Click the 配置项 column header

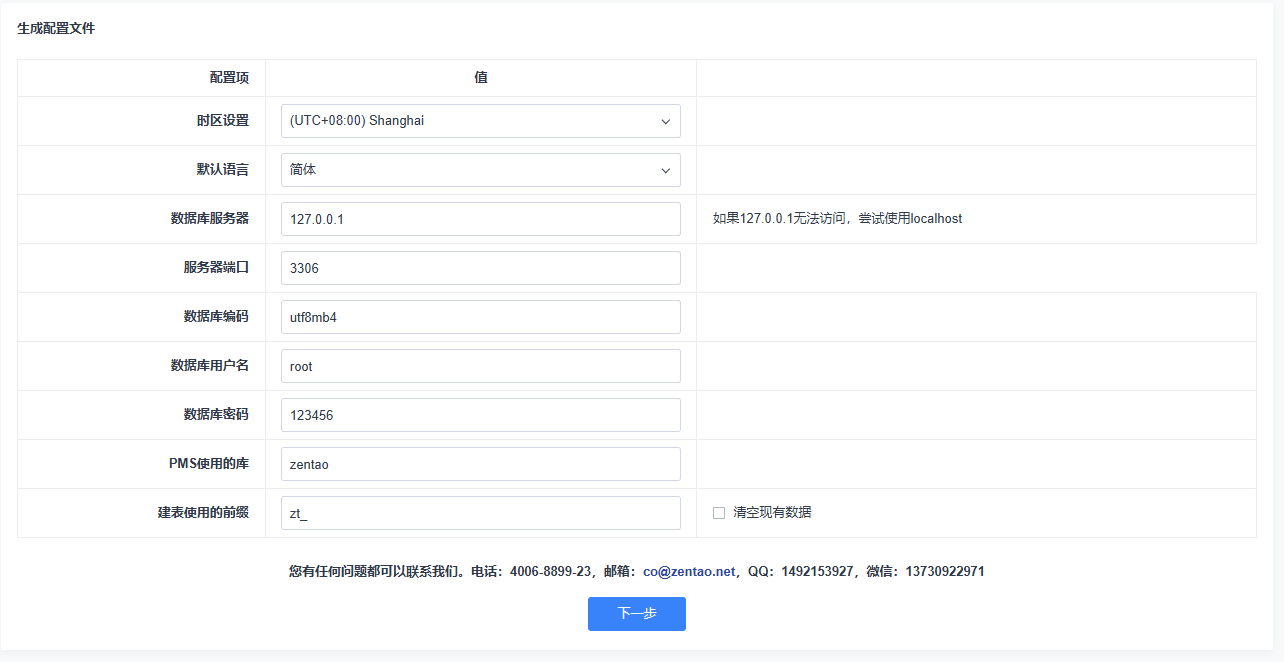(229, 78)
